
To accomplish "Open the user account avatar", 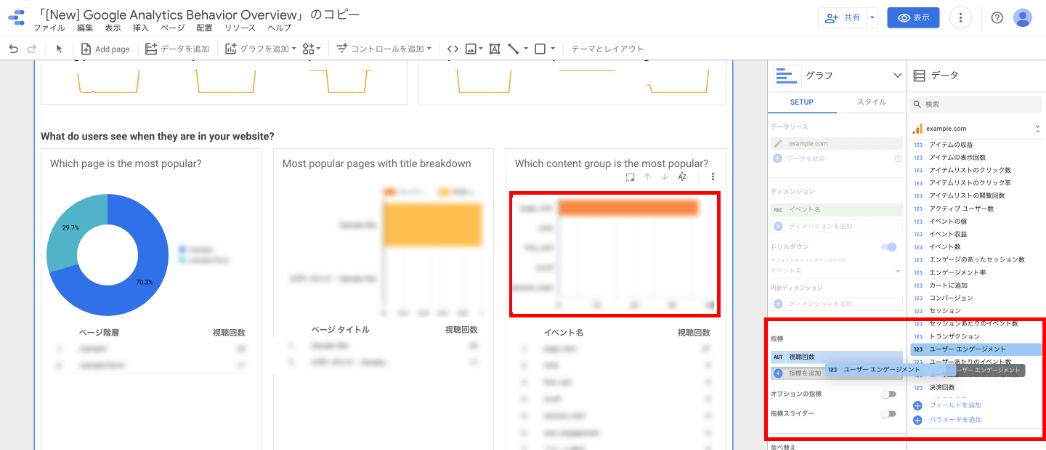I will coord(1023,18).
